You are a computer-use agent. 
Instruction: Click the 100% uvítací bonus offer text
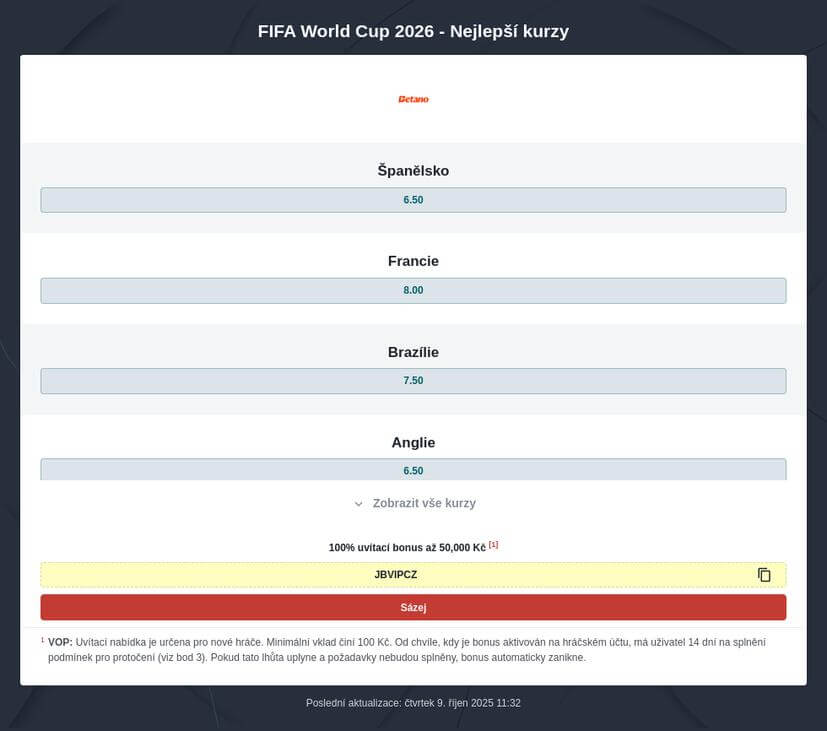(x=406, y=548)
